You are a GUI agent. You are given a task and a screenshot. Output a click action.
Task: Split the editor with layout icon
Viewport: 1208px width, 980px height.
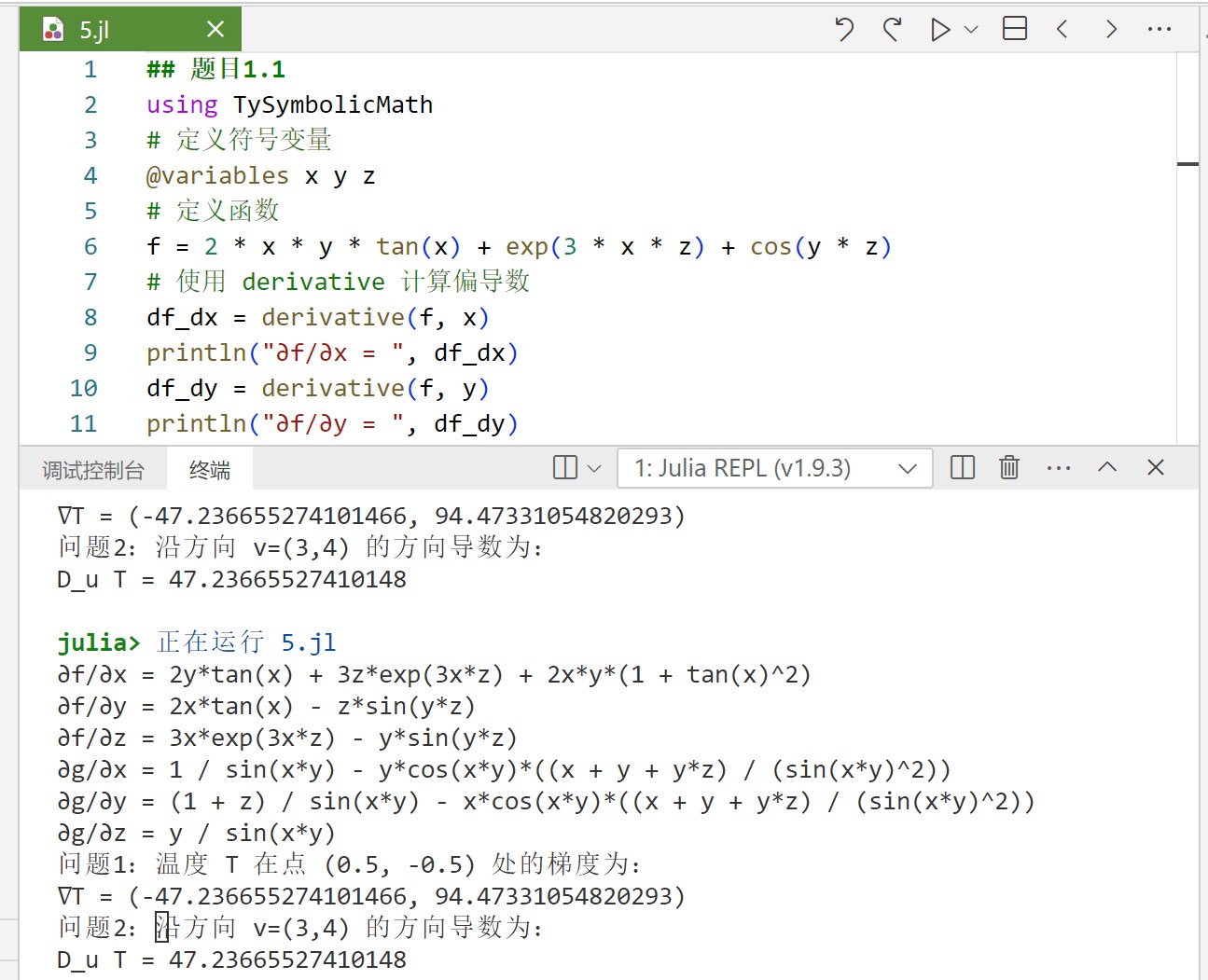click(x=1015, y=29)
